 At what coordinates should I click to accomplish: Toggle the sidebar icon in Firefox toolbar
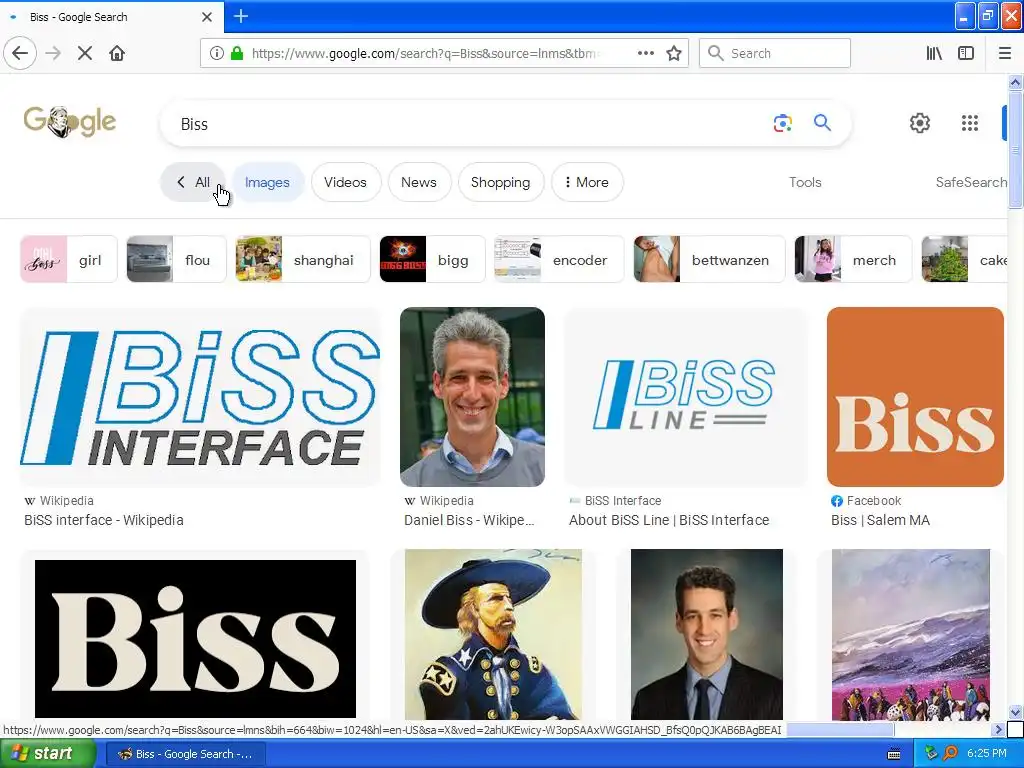click(x=966, y=53)
